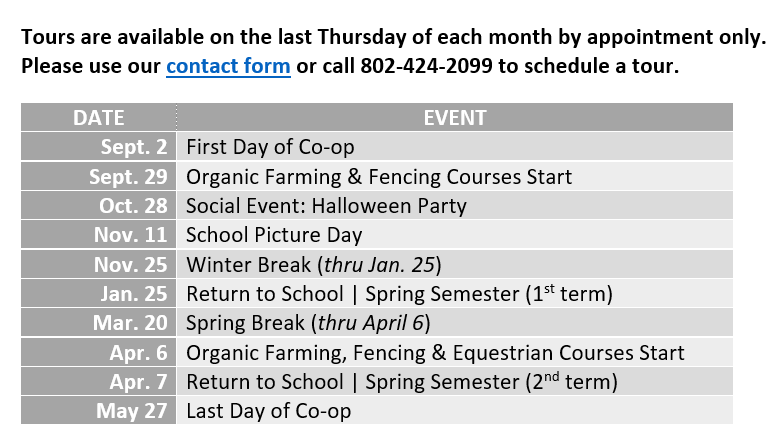Click the Nov. 11 date cell
The height and width of the screenshot is (448, 781).
(99, 235)
